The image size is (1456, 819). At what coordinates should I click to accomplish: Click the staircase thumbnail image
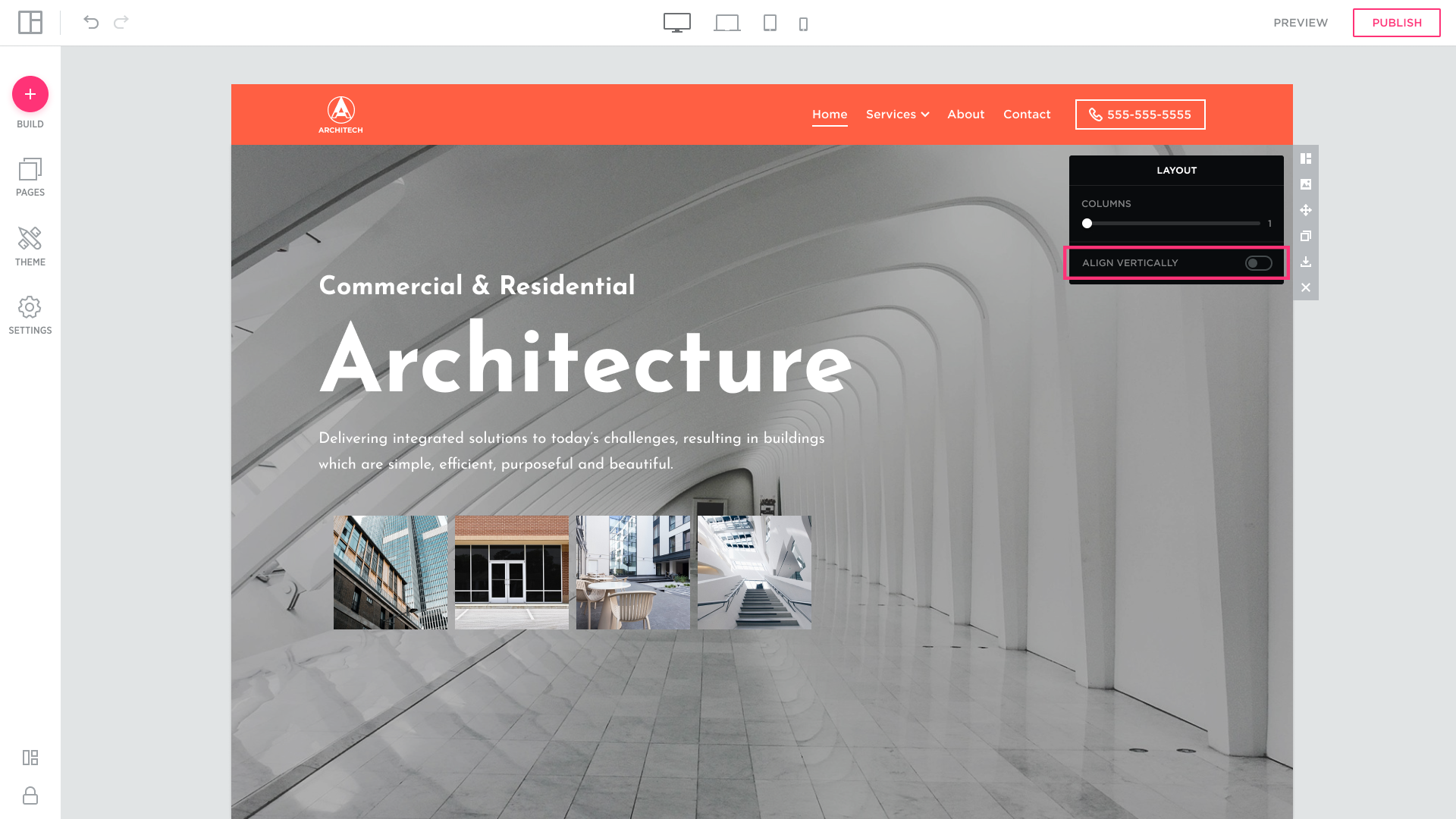tap(754, 573)
